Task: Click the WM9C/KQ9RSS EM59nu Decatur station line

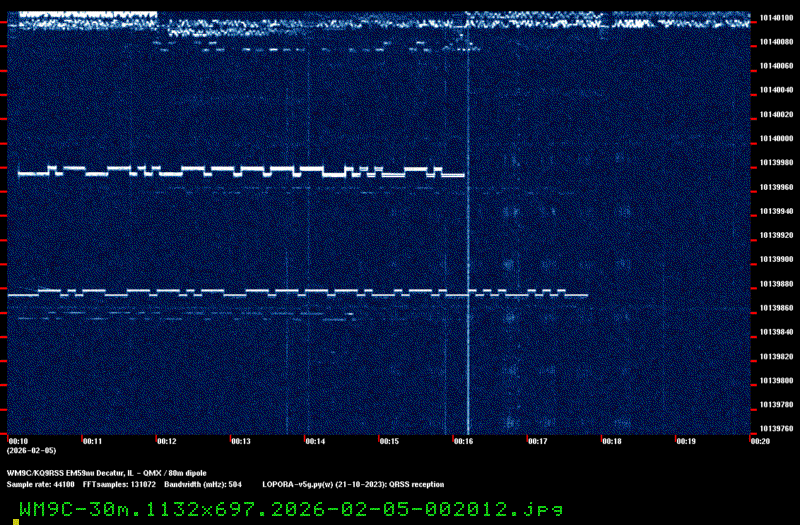Action: 107,473
